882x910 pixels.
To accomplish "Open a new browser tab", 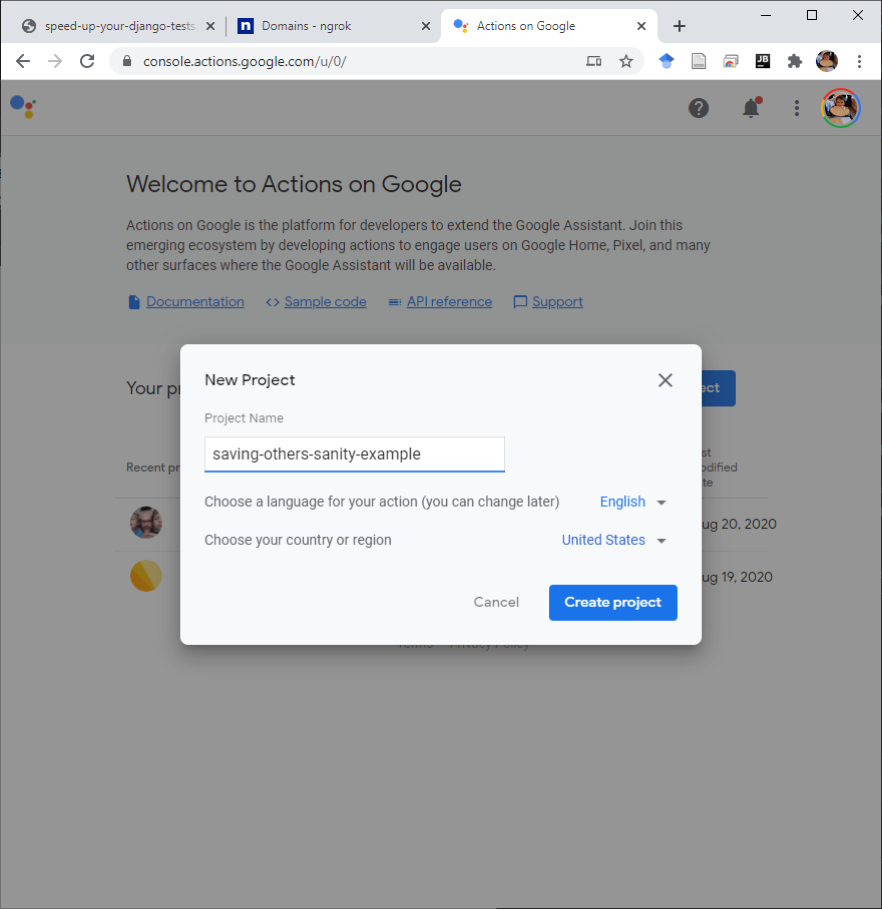I will point(679,26).
